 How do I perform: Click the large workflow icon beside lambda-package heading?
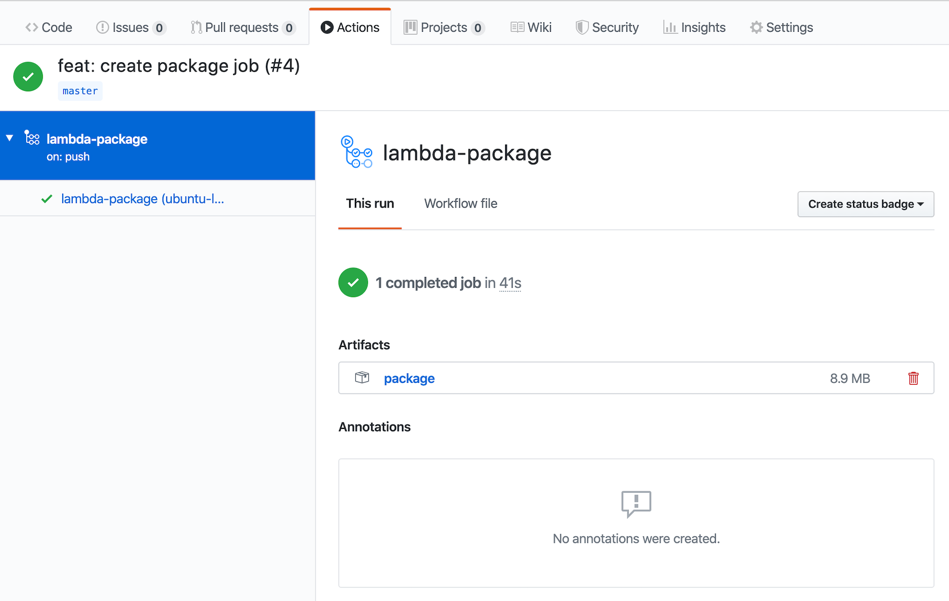pos(356,152)
